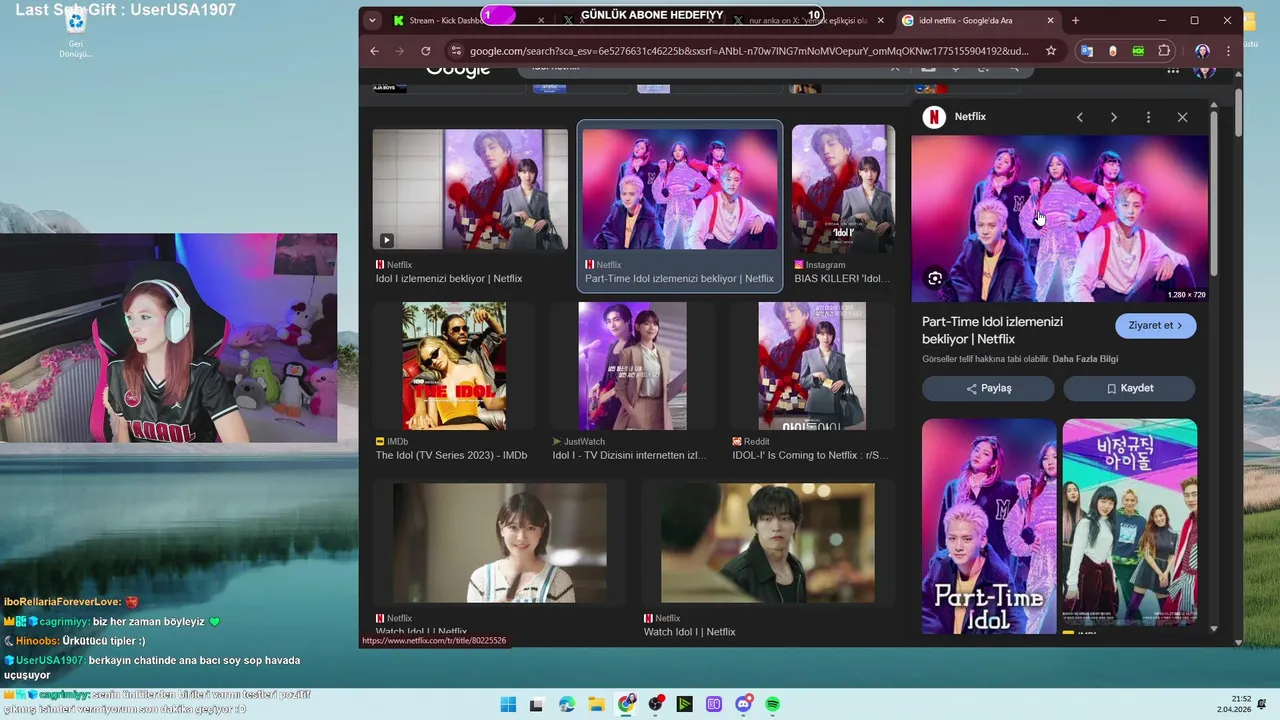The height and width of the screenshot is (720, 1280).
Task: Open The Idol IMDb poster thumbnail
Action: [454, 366]
